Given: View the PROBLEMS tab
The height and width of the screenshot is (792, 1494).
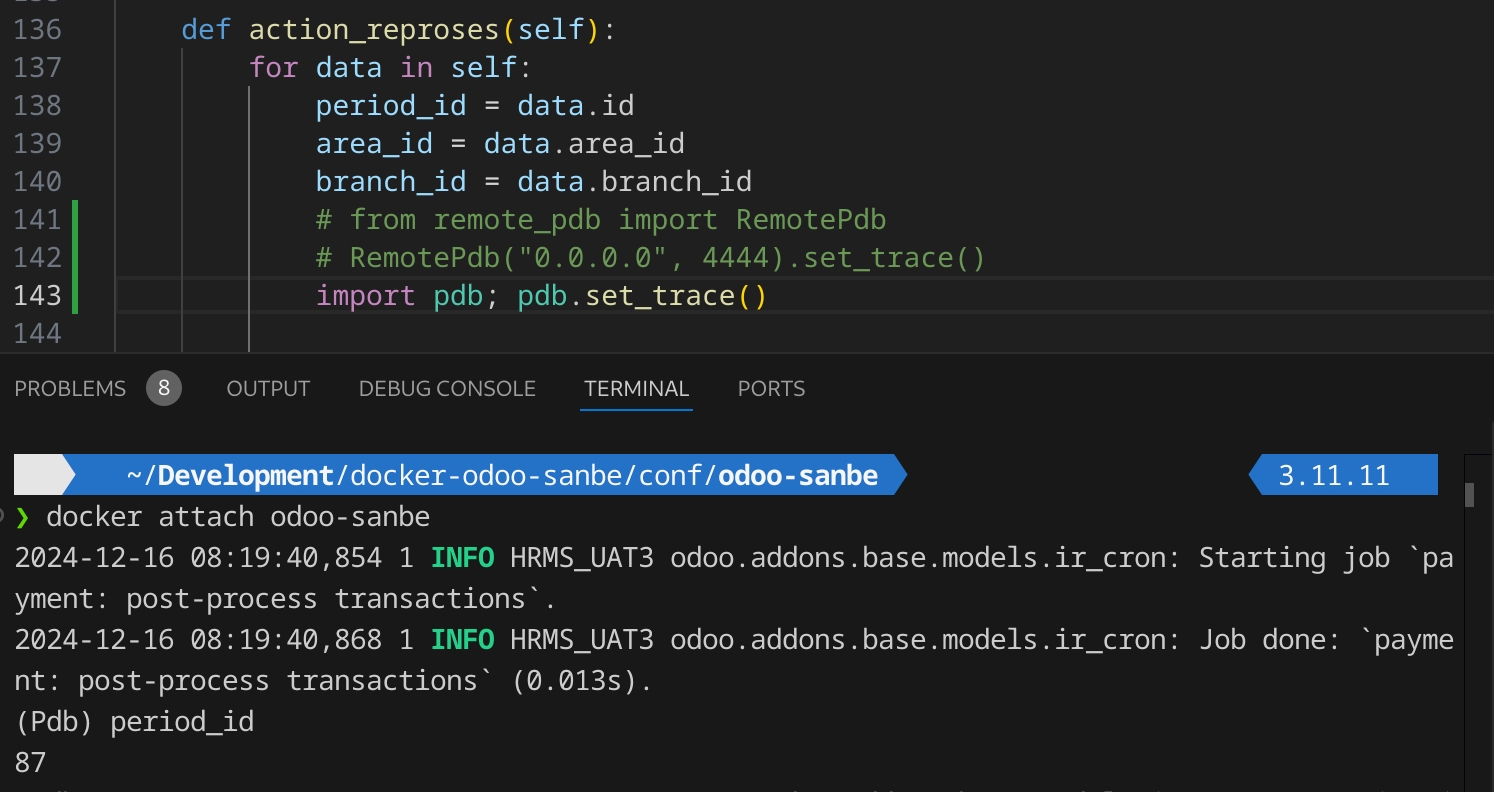Looking at the screenshot, I should click(70, 388).
